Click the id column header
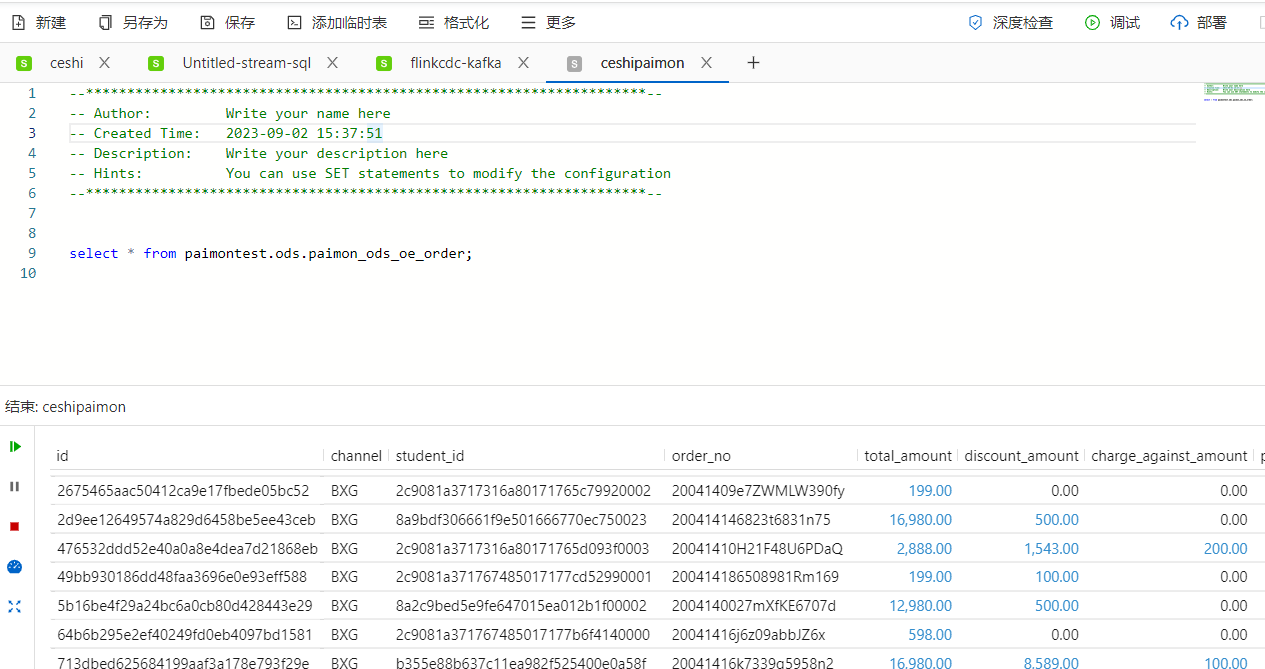This screenshot has height=669, width=1265. point(63,456)
